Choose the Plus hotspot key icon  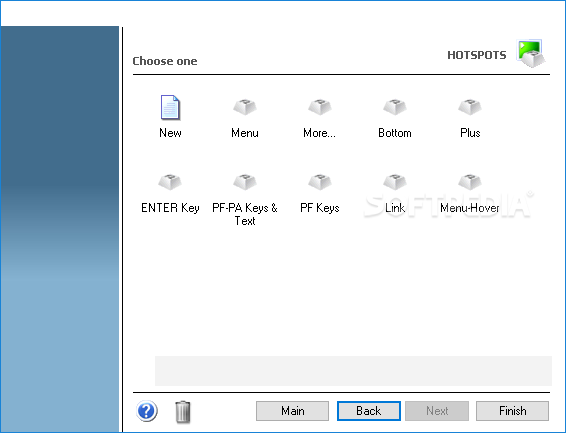[x=470, y=107]
